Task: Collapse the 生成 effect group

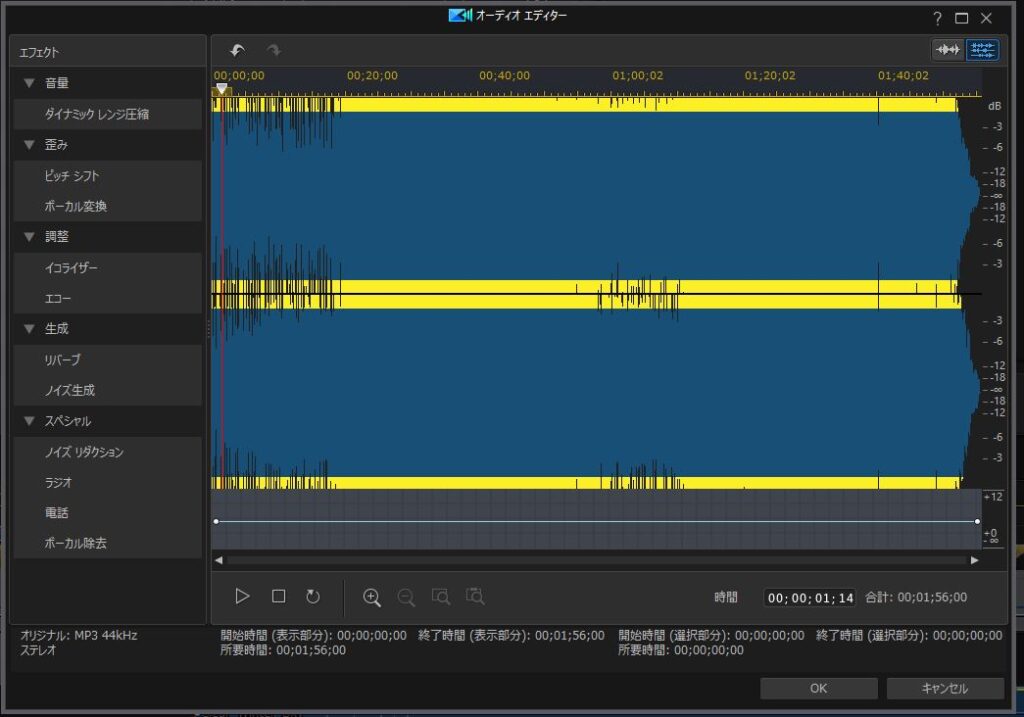Action: (x=29, y=328)
